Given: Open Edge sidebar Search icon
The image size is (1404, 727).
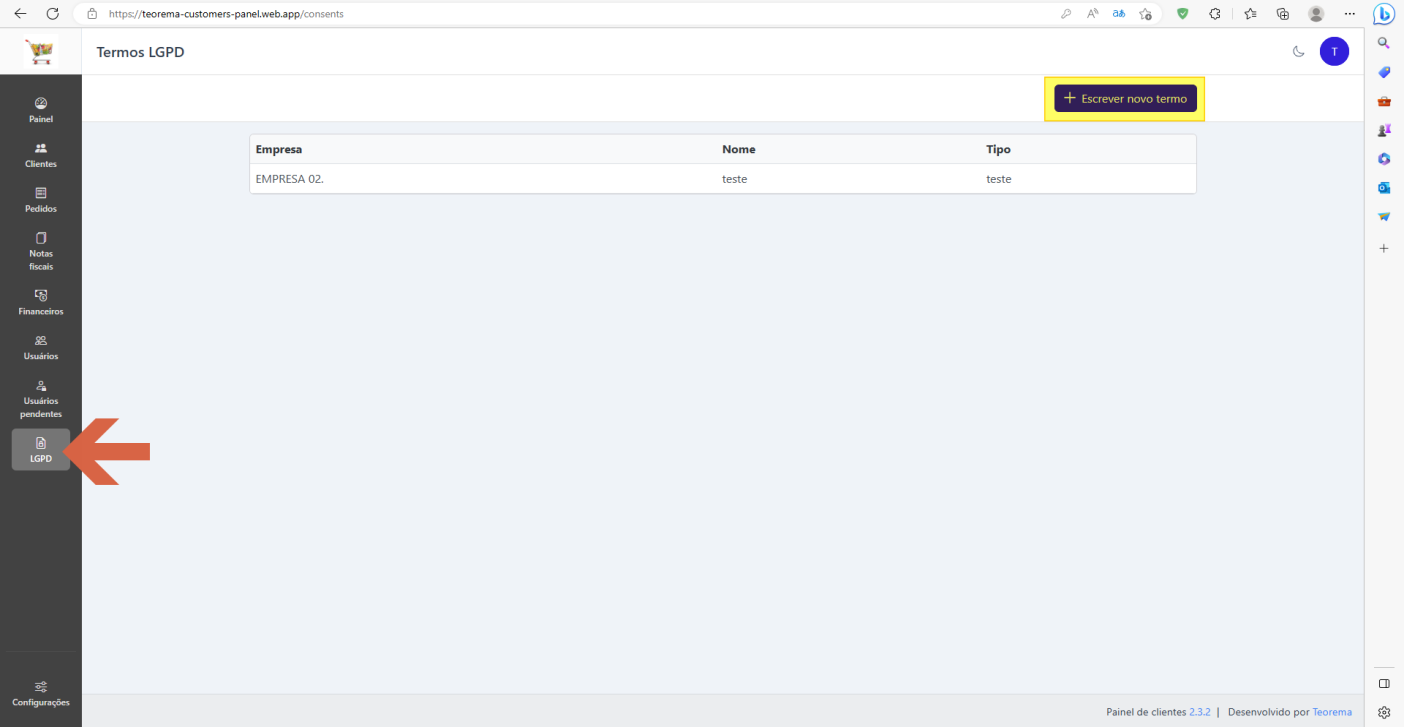Looking at the screenshot, I should [x=1384, y=43].
